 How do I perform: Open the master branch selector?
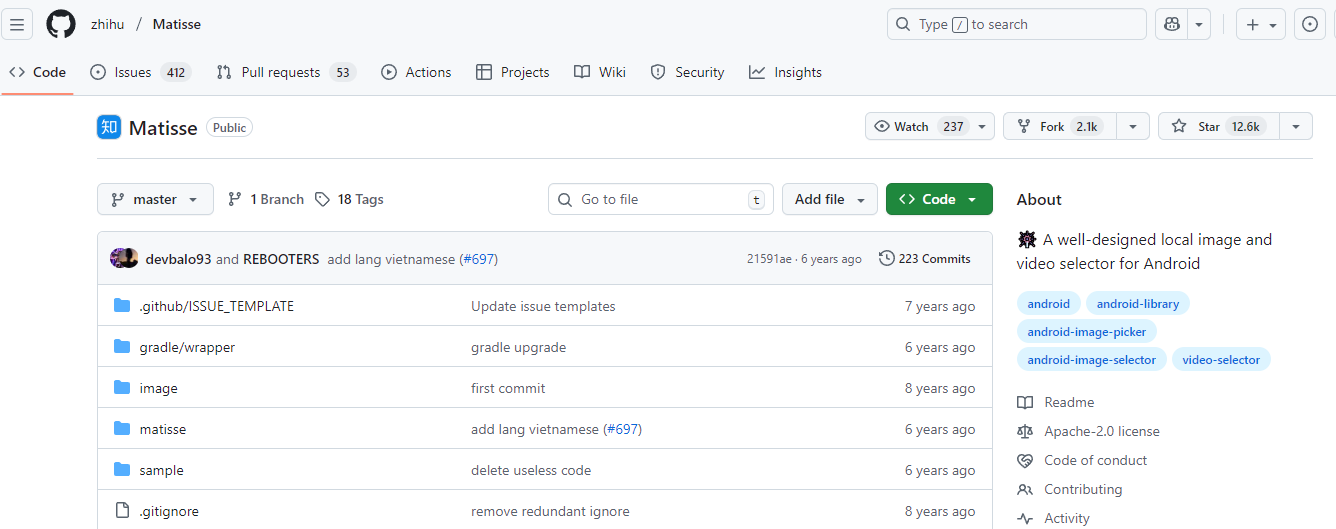coord(155,199)
